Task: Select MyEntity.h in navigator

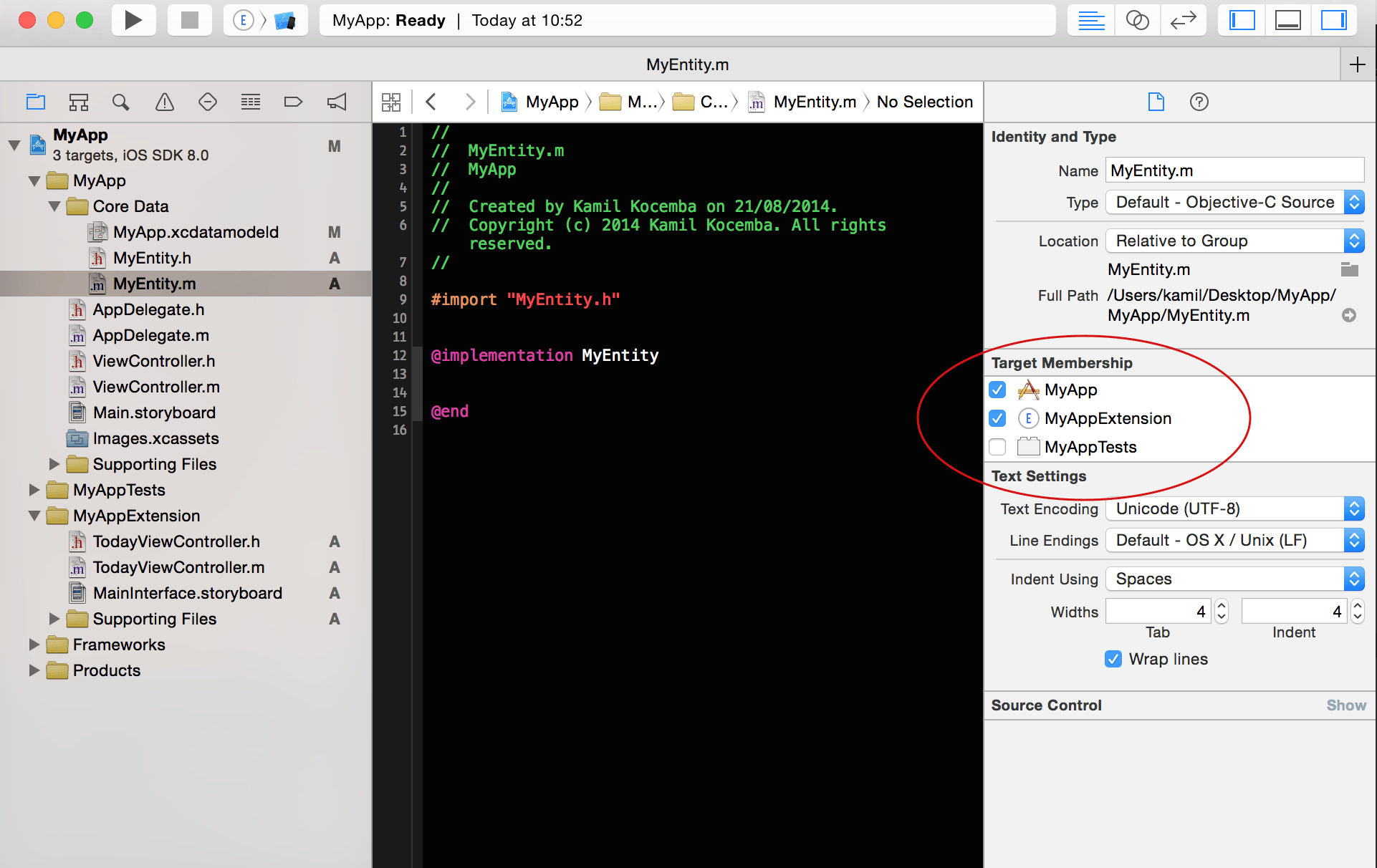Action: click(x=186, y=258)
